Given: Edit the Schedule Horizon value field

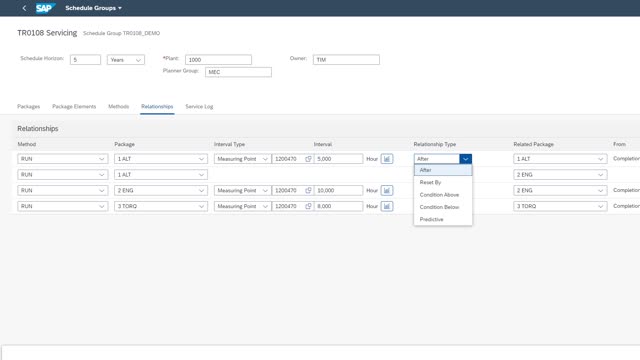Looking at the screenshot, I should (x=85, y=60).
